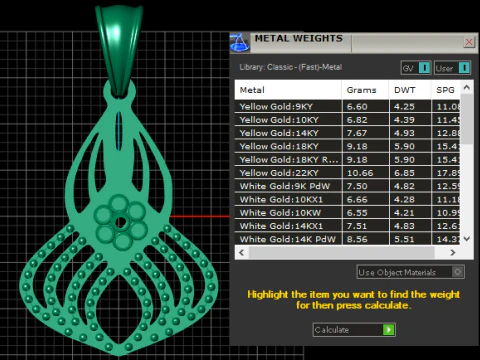Screen dimensions: 480x360
Task: Sort by the Grams column header
Action: pyautogui.click(x=365, y=90)
